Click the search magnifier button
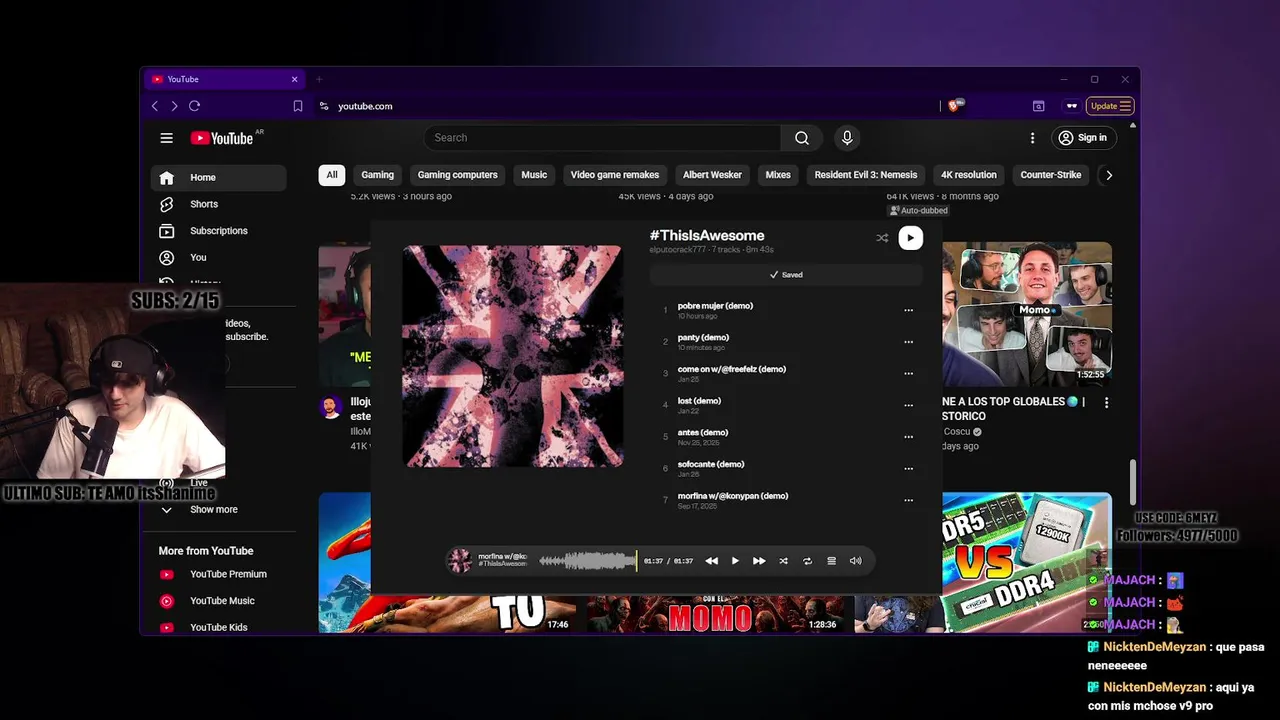The height and width of the screenshot is (720, 1280). coord(801,138)
